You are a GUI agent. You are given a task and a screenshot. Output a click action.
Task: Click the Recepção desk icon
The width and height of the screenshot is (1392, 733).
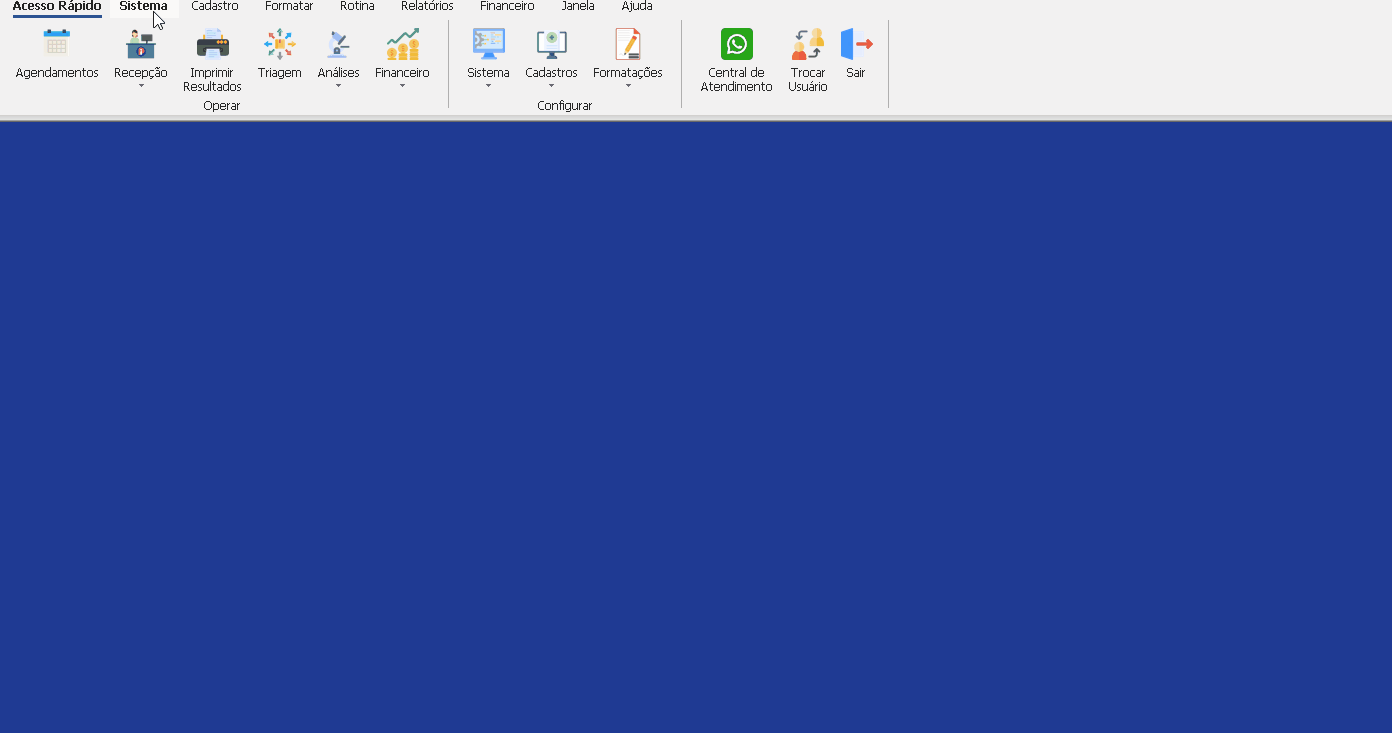140,44
